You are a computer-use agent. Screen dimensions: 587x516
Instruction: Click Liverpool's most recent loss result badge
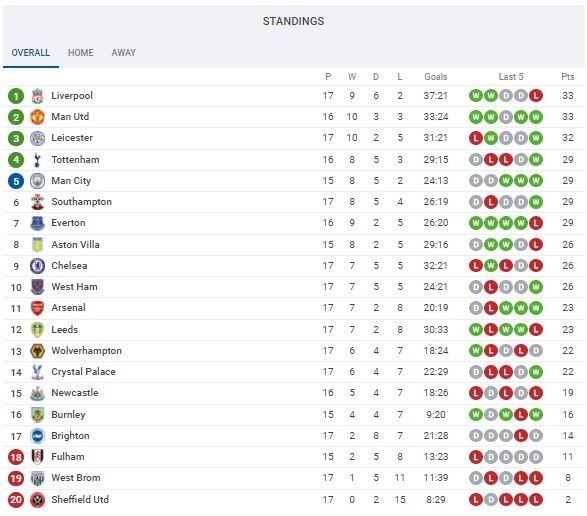[536, 96]
